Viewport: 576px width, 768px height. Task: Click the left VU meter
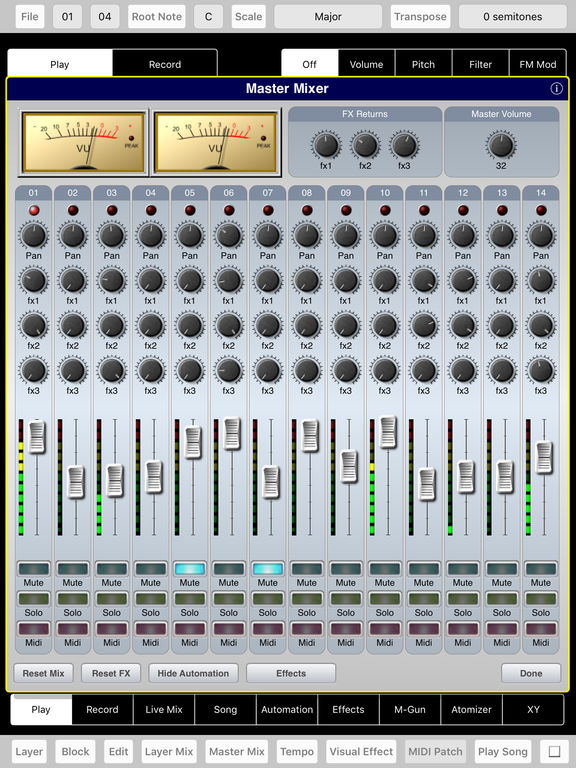83,143
